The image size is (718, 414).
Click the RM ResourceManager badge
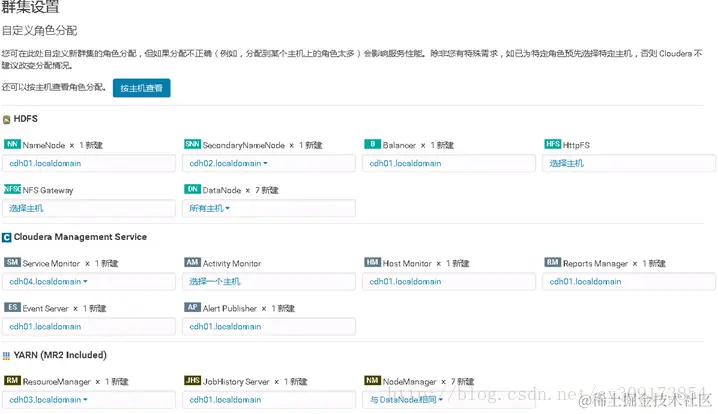(x=12, y=381)
